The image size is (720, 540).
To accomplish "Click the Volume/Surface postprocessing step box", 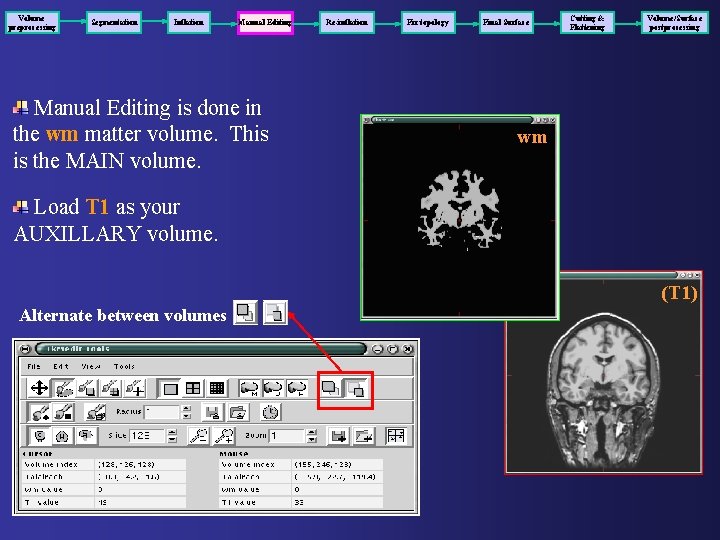I will [675, 22].
